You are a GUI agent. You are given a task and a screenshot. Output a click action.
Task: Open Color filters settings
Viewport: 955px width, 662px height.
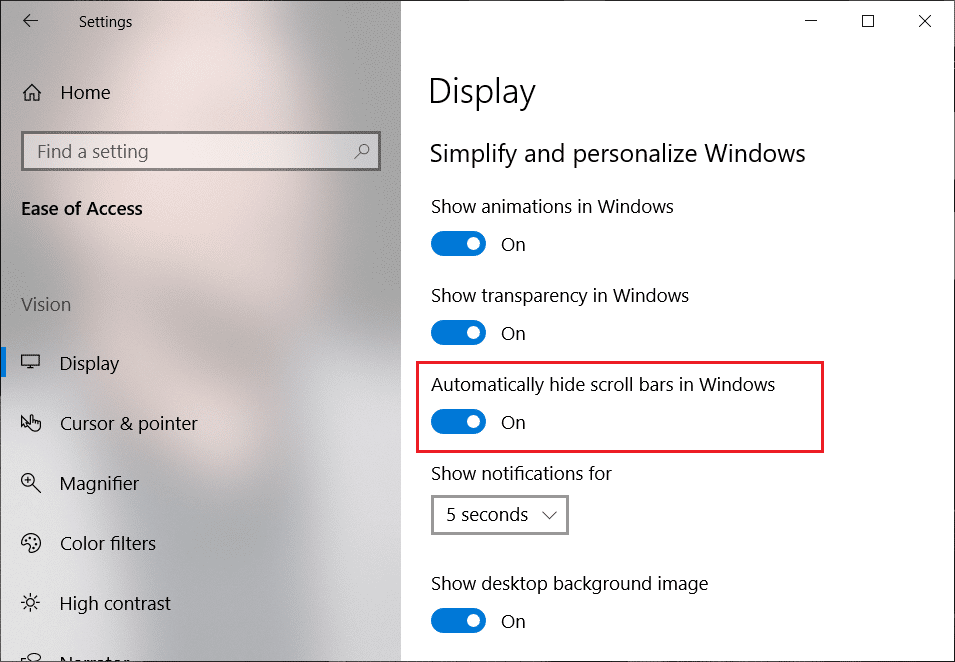107,543
